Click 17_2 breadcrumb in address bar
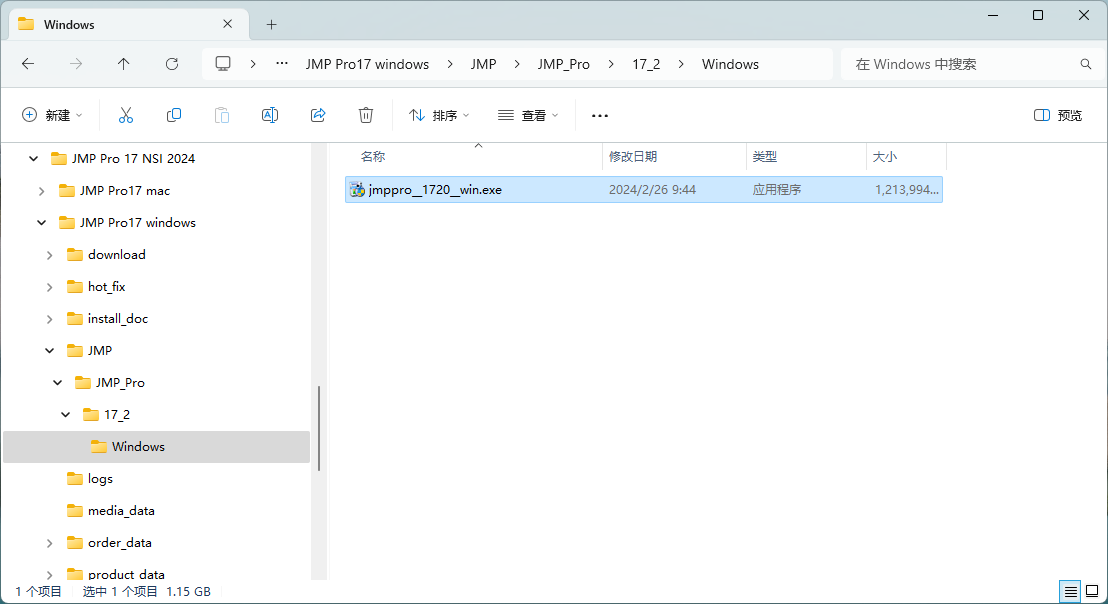Image resolution: width=1108 pixels, height=604 pixels. click(646, 64)
